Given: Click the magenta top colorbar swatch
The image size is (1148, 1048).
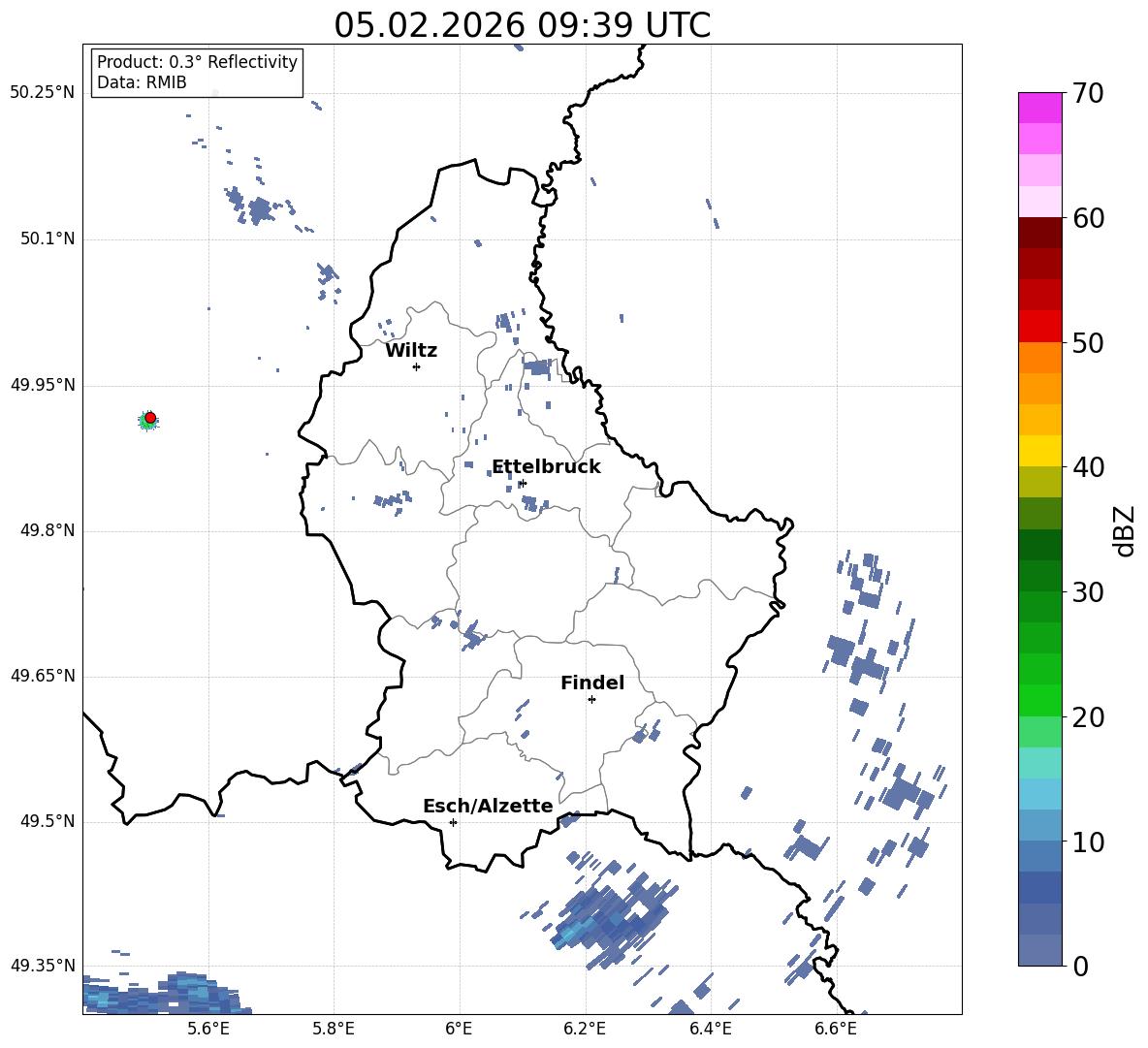Looking at the screenshot, I should click(x=1040, y=108).
